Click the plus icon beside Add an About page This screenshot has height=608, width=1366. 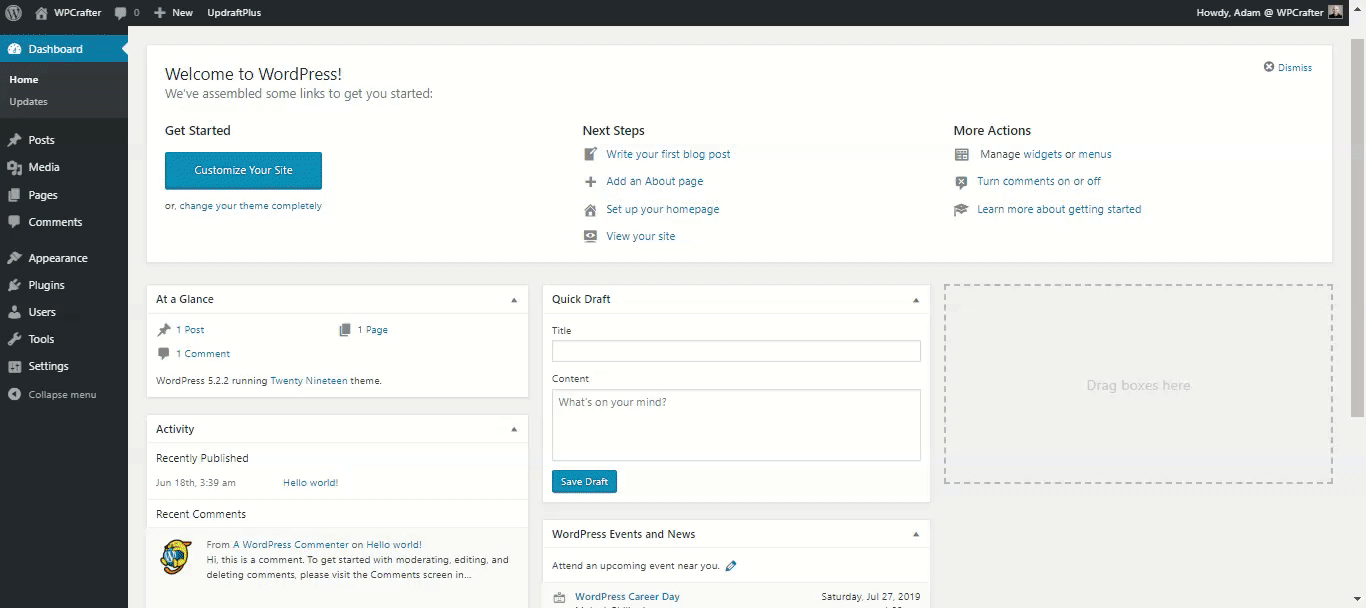pyautogui.click(x=590, y=182)
